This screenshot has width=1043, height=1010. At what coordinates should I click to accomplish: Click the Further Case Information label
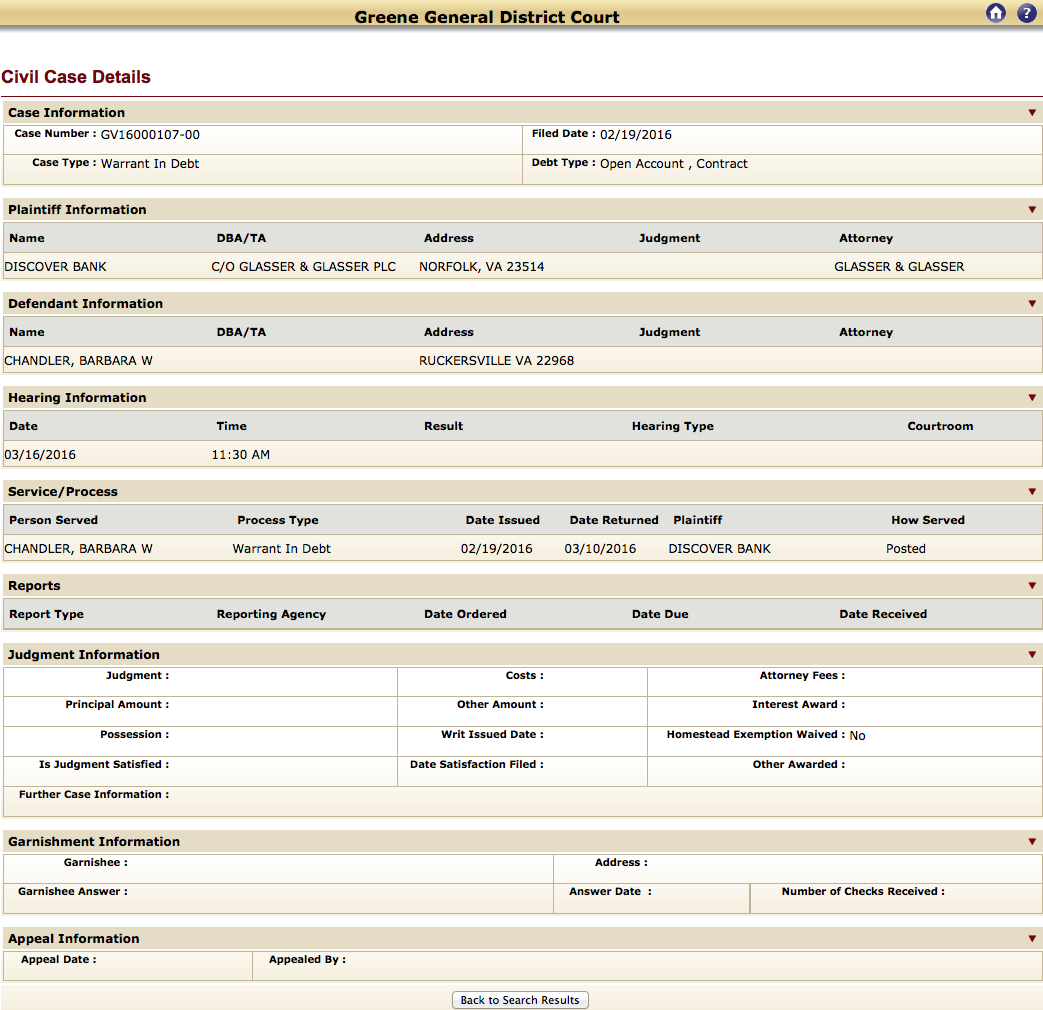click(x=94, y=794)
